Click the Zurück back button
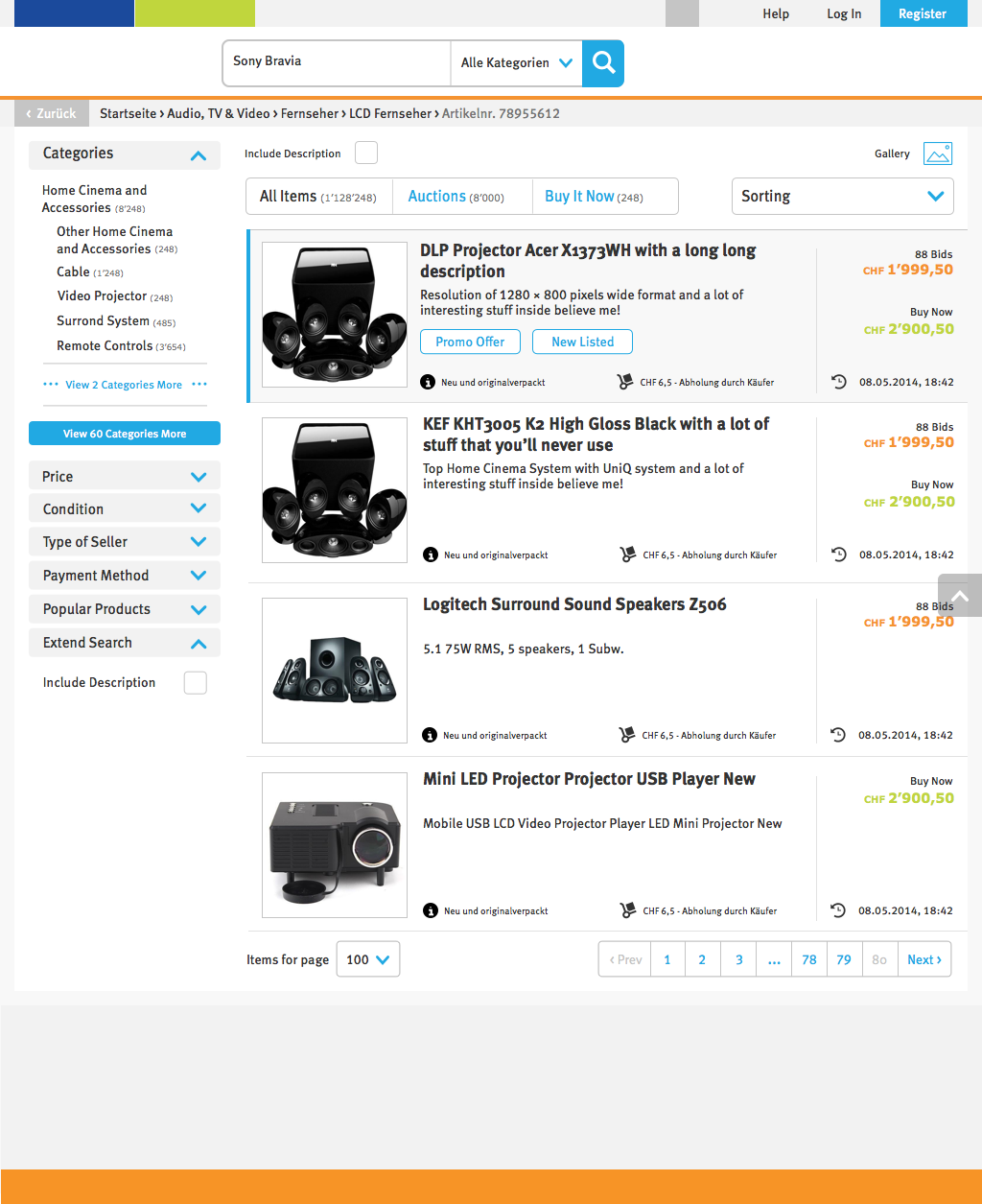This screenshot has height=1204, width=982. (52, 113)
